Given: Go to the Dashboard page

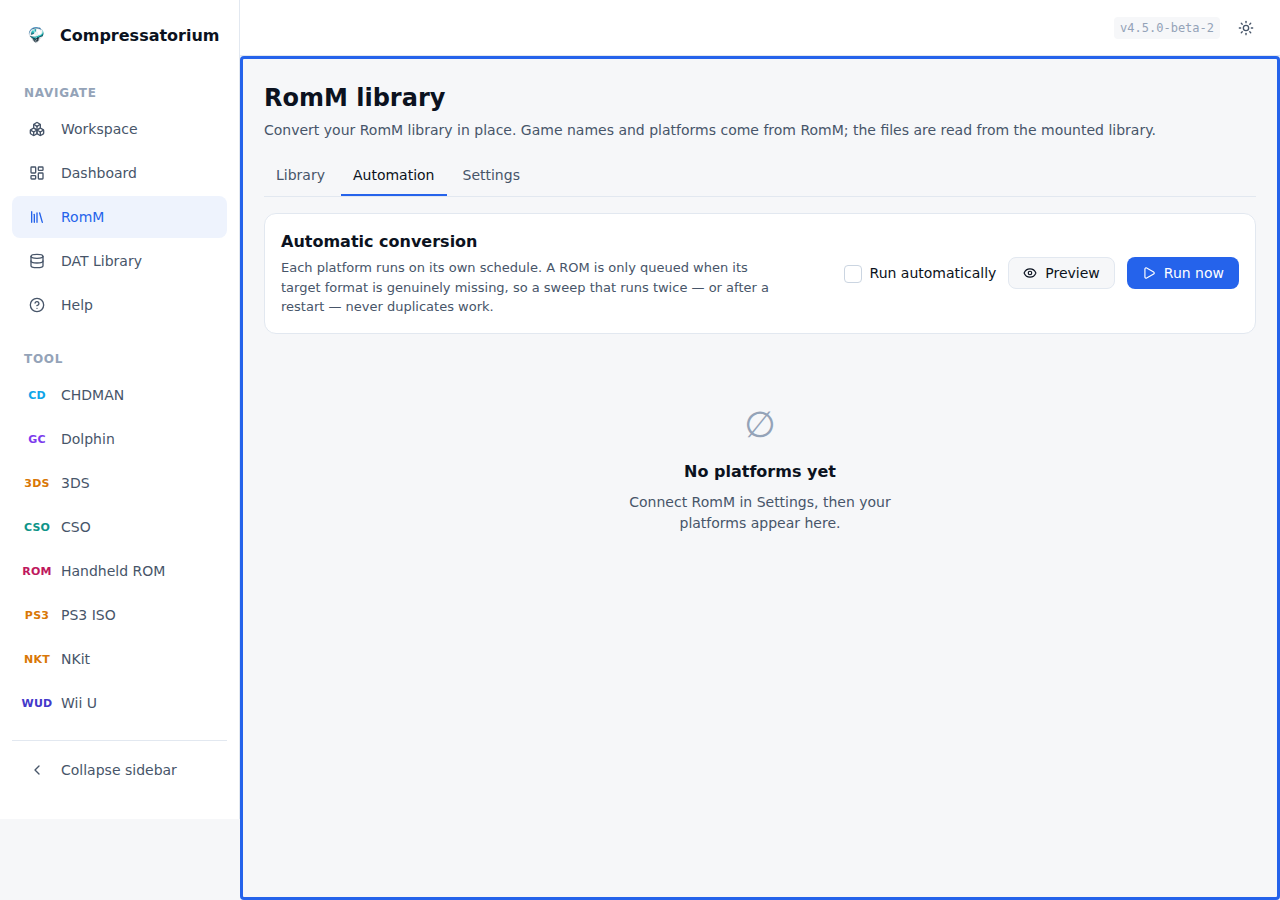Looking at the screenshot, I should coord(119,173).
